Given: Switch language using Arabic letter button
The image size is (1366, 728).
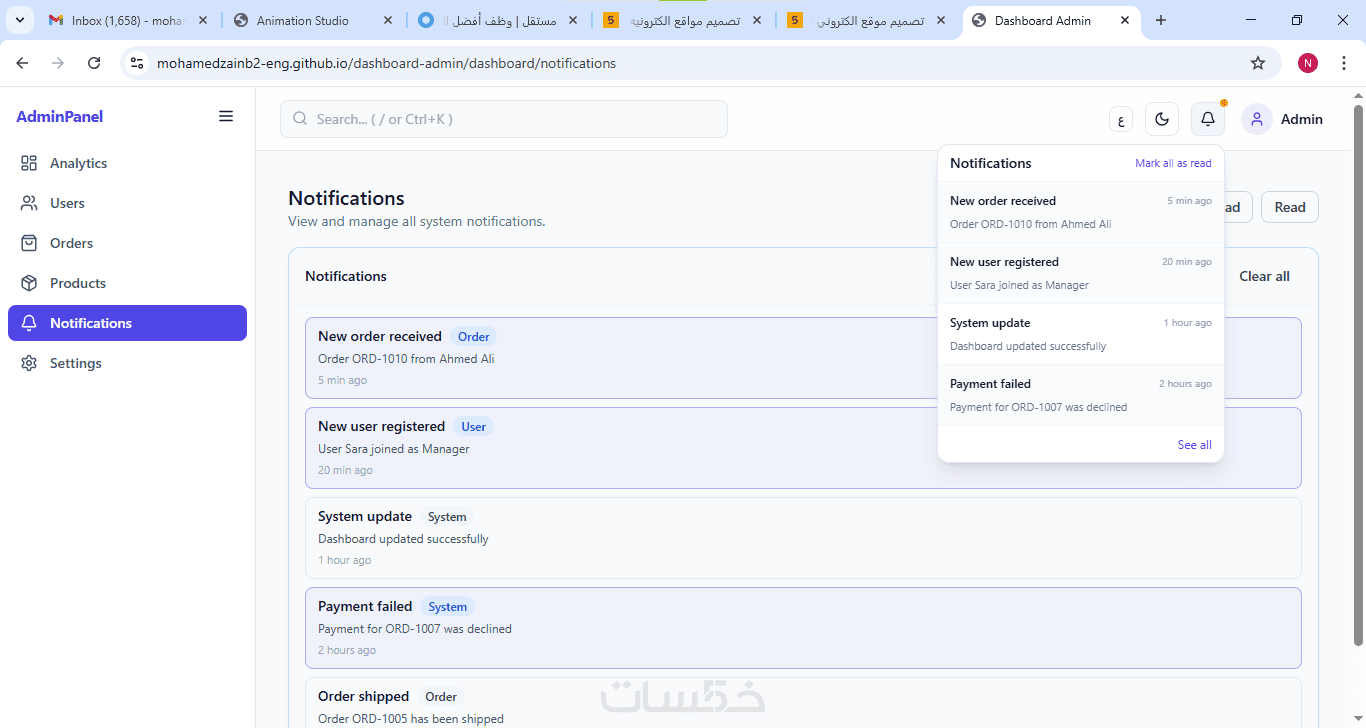Looking at the screenshot, I should 1120,120.
